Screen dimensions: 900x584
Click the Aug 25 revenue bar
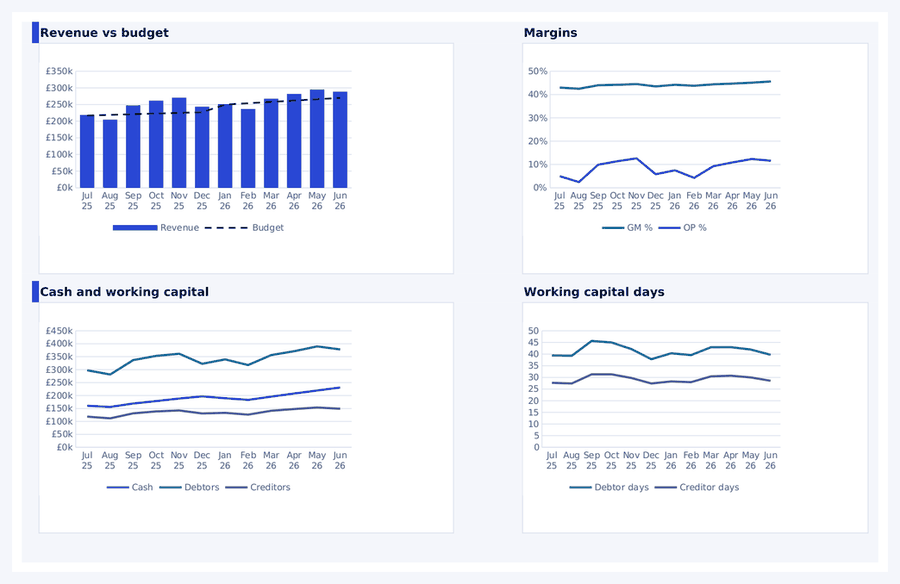point(110,154)
